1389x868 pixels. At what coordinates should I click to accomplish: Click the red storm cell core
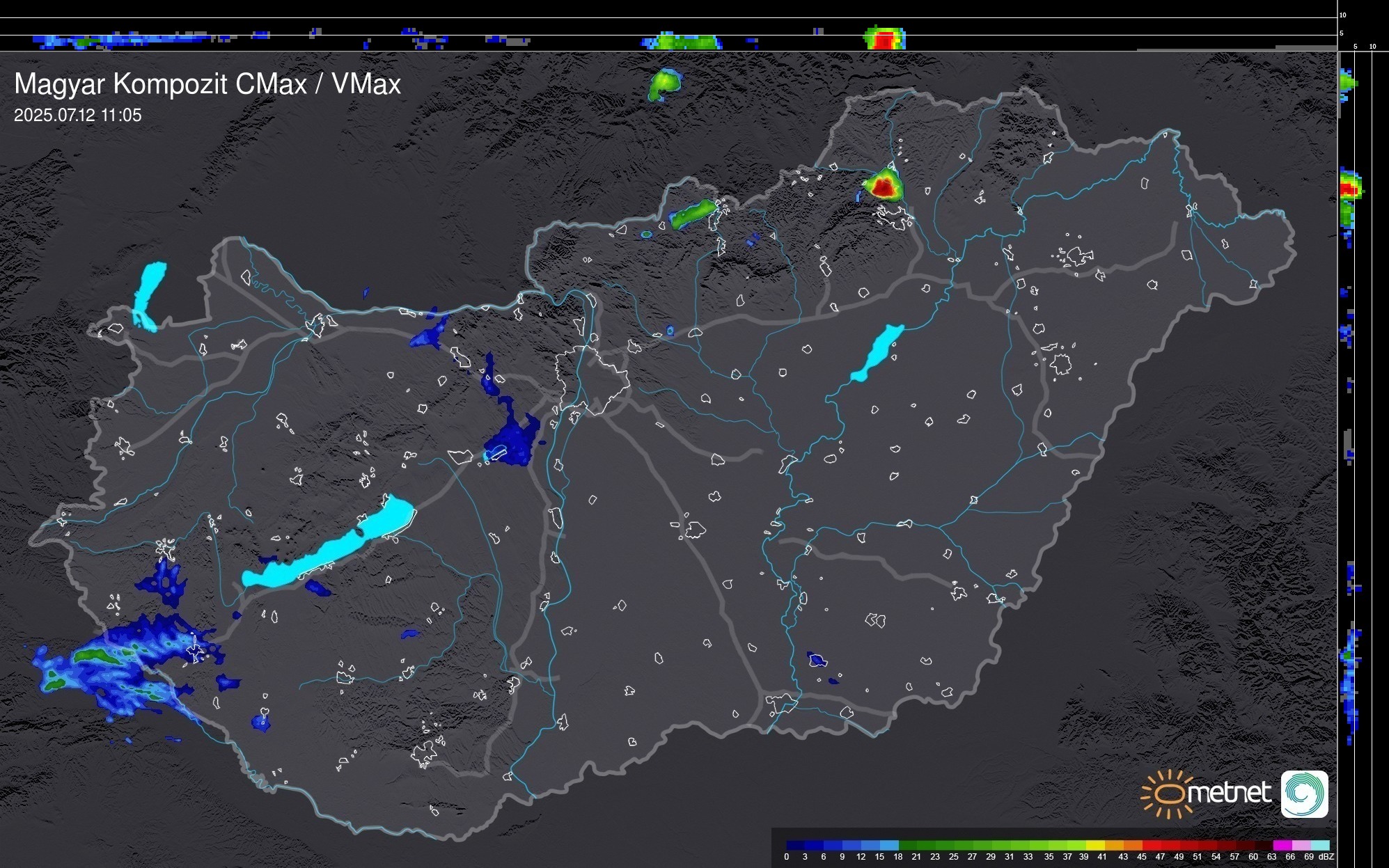[884, 187]
